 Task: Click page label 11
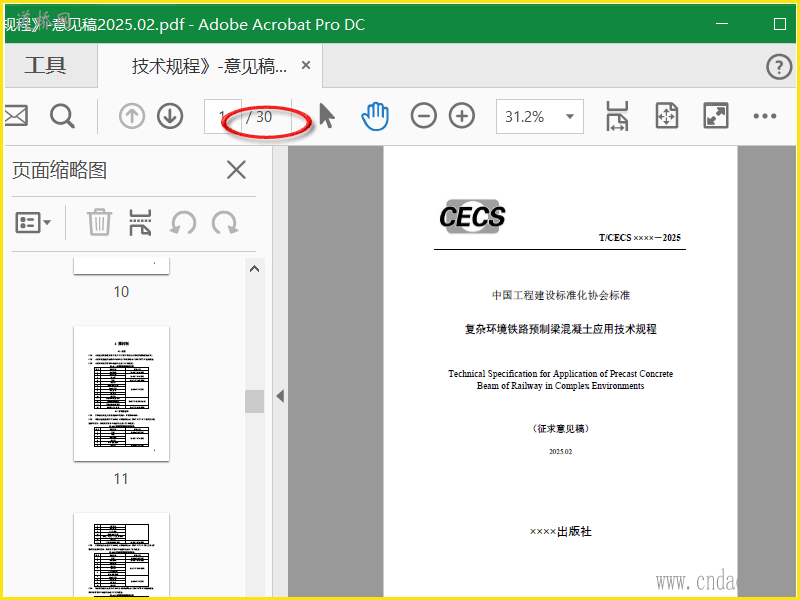click(x=121, y=479)
